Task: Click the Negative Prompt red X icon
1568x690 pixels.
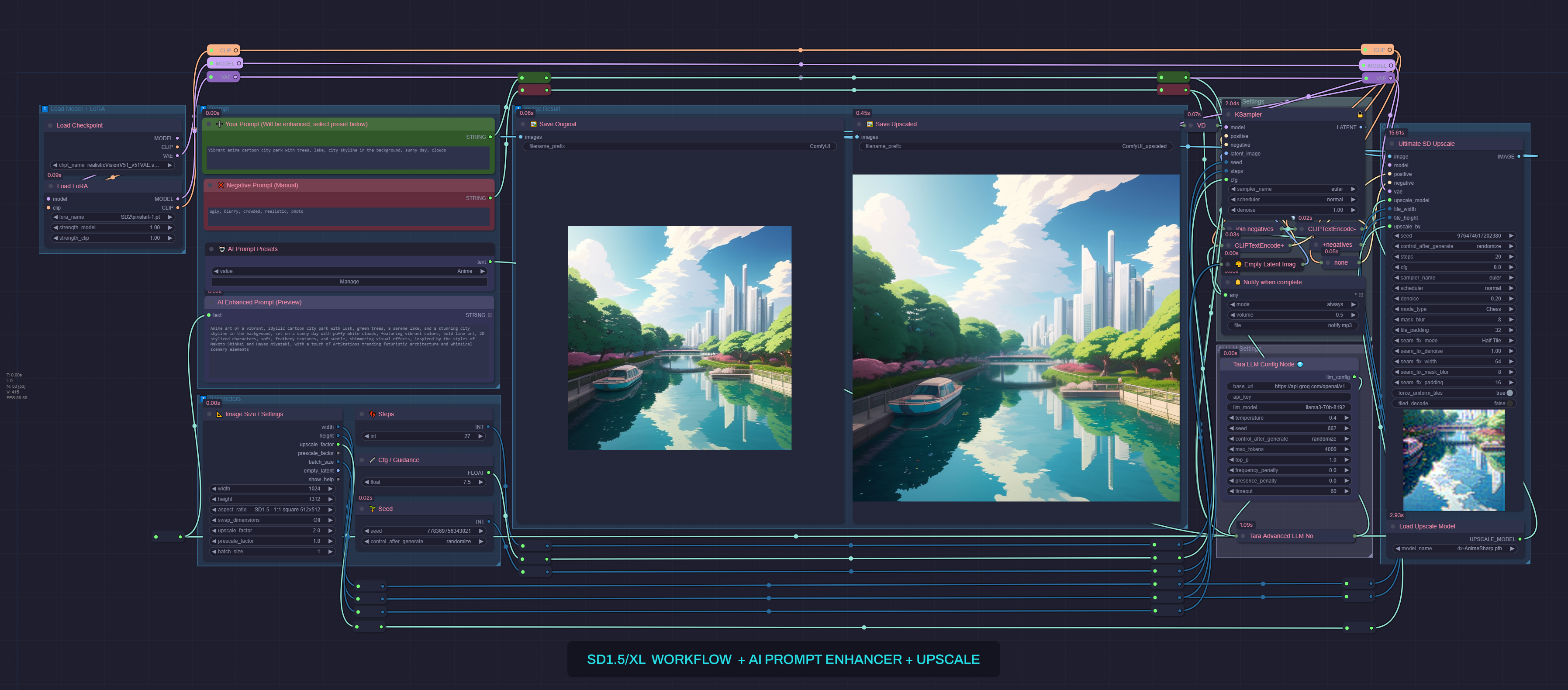Action: click(220, 186)
